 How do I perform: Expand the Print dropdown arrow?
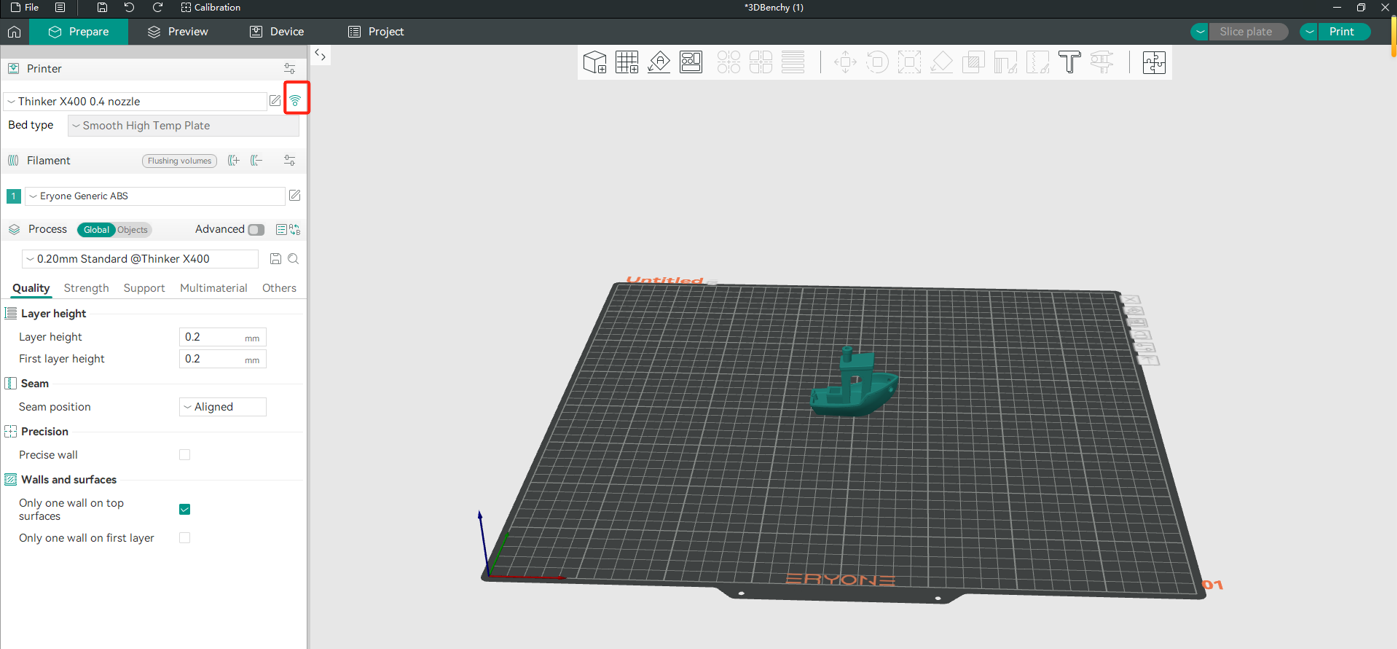(x=1309, y=32)
